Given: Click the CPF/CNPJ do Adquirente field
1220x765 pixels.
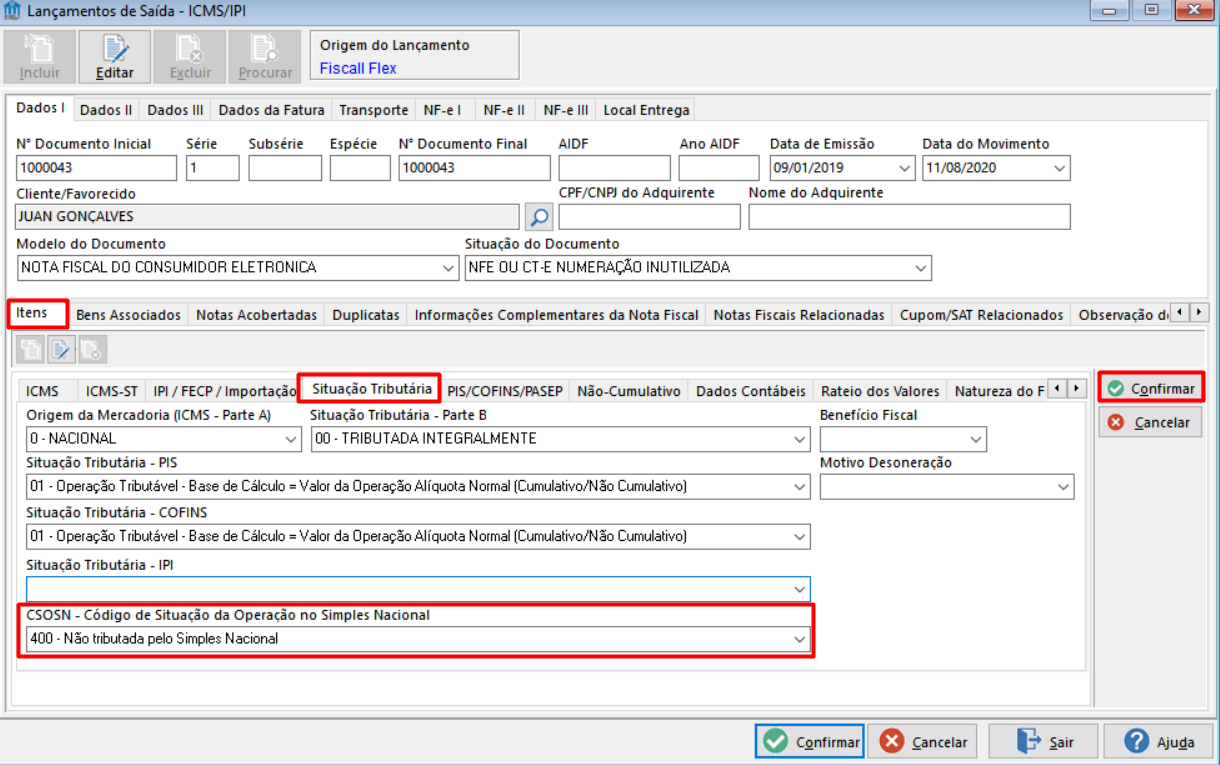Looking at the screenshot, I should pyautogui.click(x=650, y=217).
